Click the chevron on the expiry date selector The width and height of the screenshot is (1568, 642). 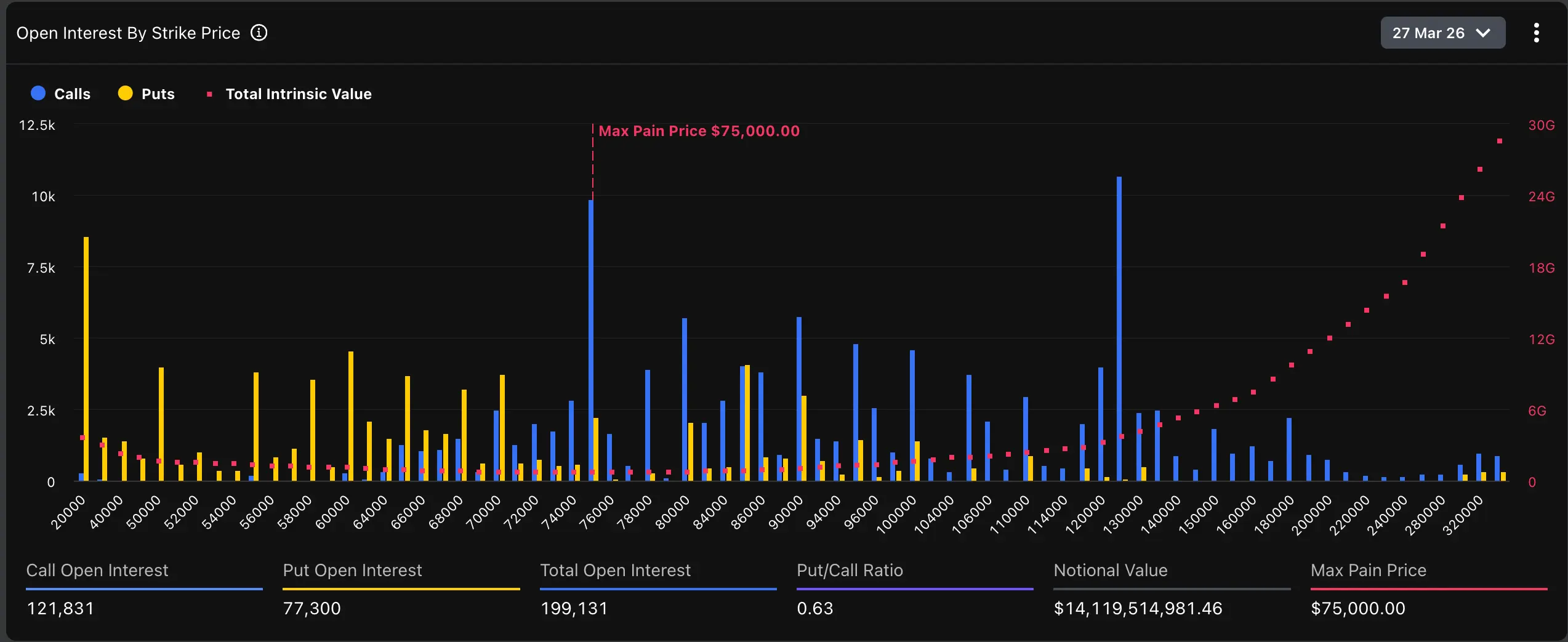click(x=1483, y=33)
